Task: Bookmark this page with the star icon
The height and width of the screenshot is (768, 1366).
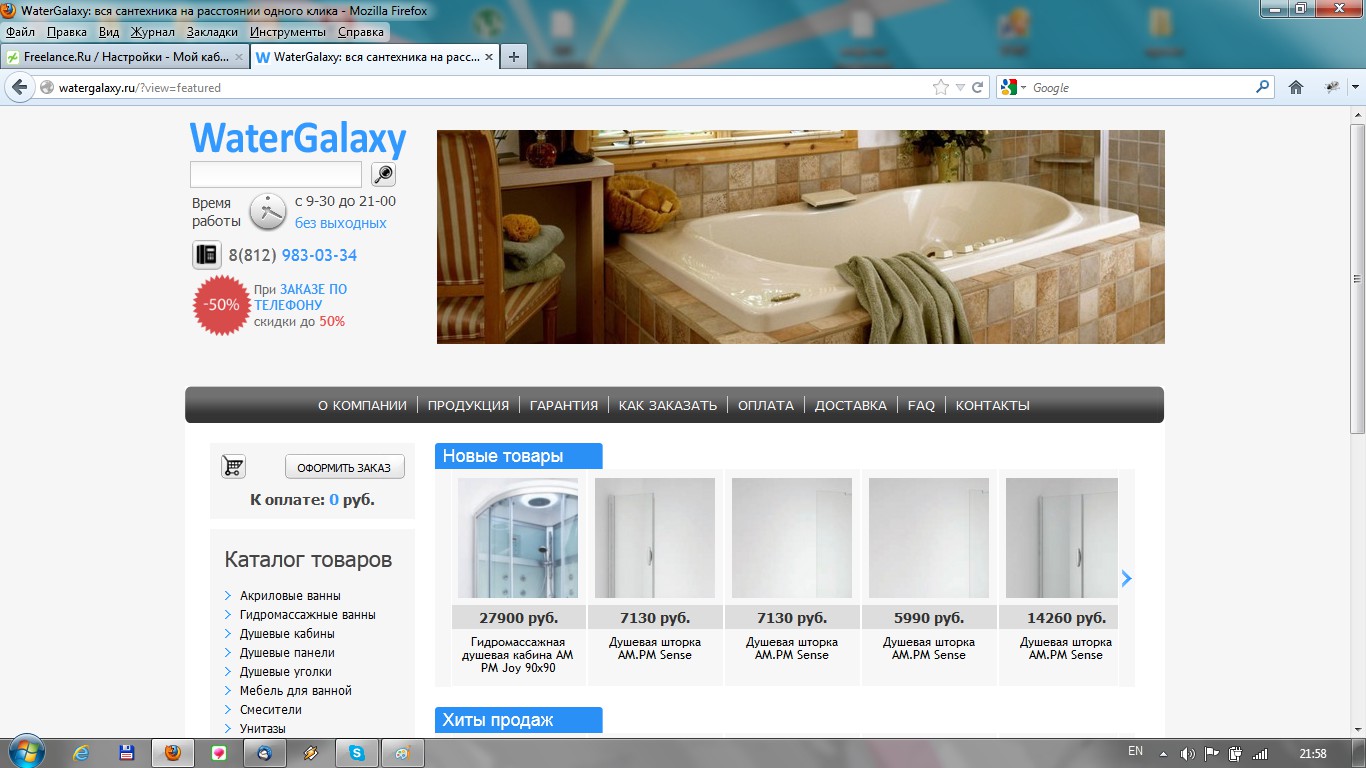Action: [940, 87]
